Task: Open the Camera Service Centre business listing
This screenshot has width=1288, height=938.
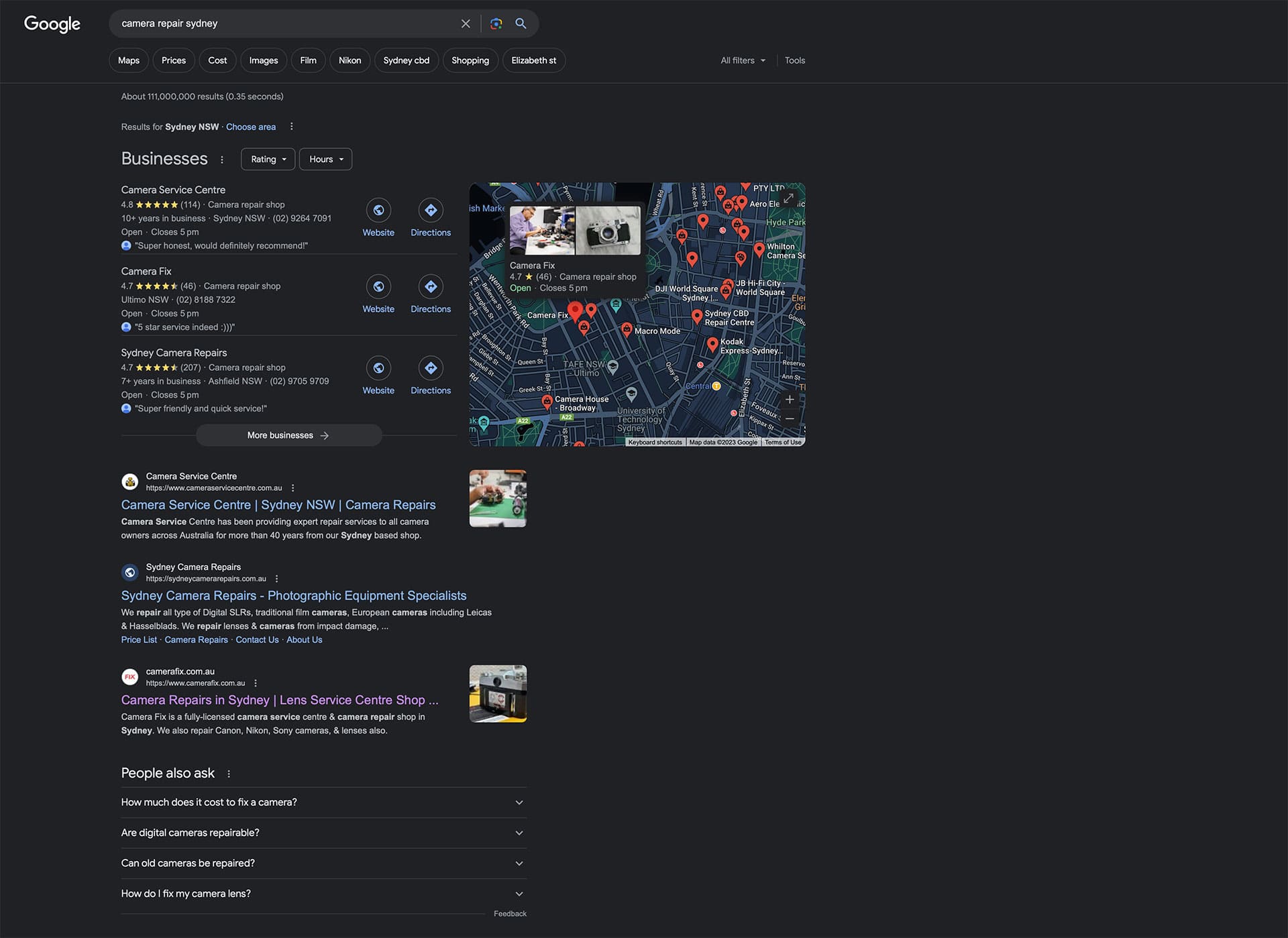Action: [x=173, y=190]
